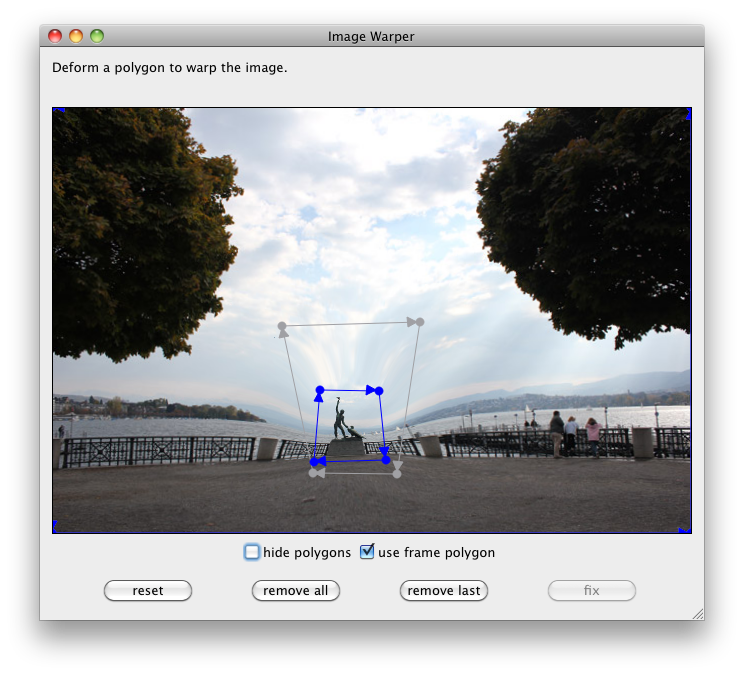Click the grayed-out fix button
This screenshot has height=675, width=744.
[591, 591]
